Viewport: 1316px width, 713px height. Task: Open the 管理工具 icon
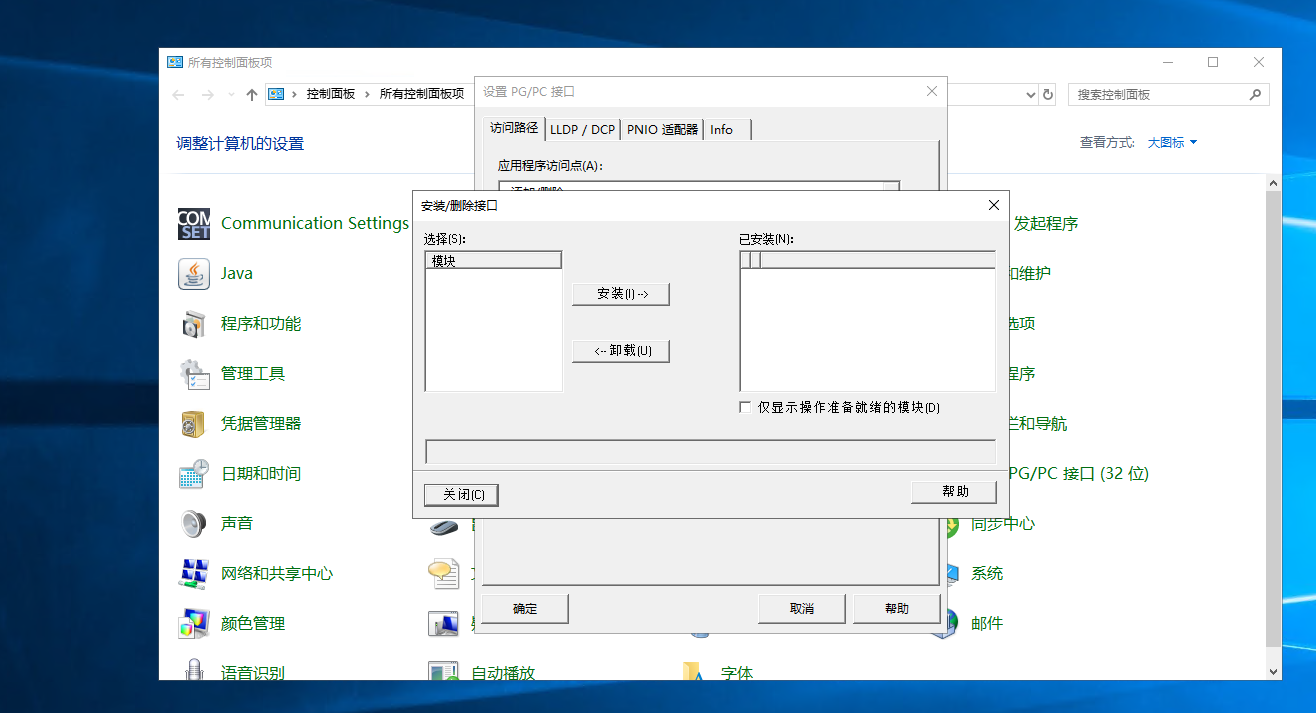point(194,374)
